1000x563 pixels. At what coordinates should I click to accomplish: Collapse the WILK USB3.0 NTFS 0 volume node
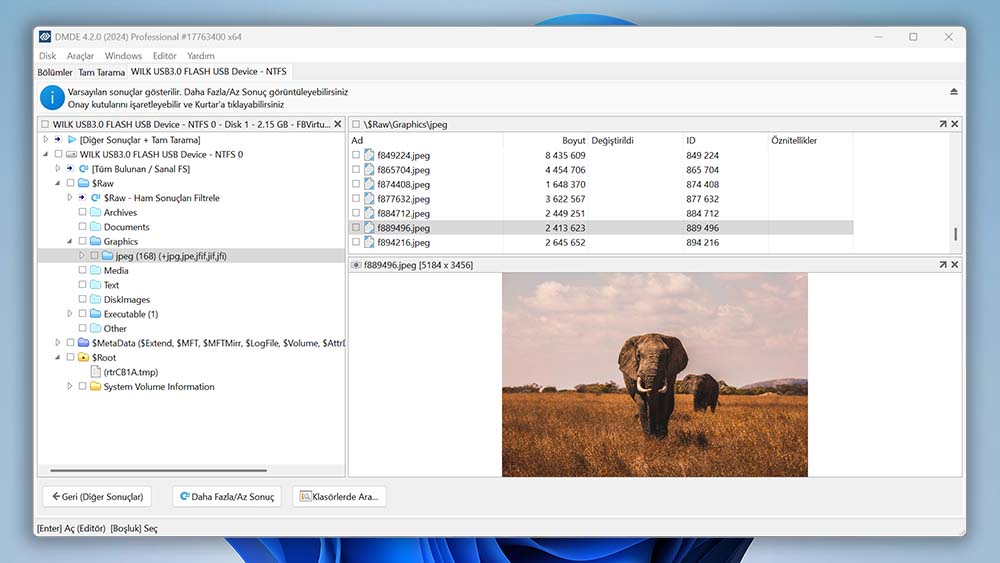tap(45, 154)
